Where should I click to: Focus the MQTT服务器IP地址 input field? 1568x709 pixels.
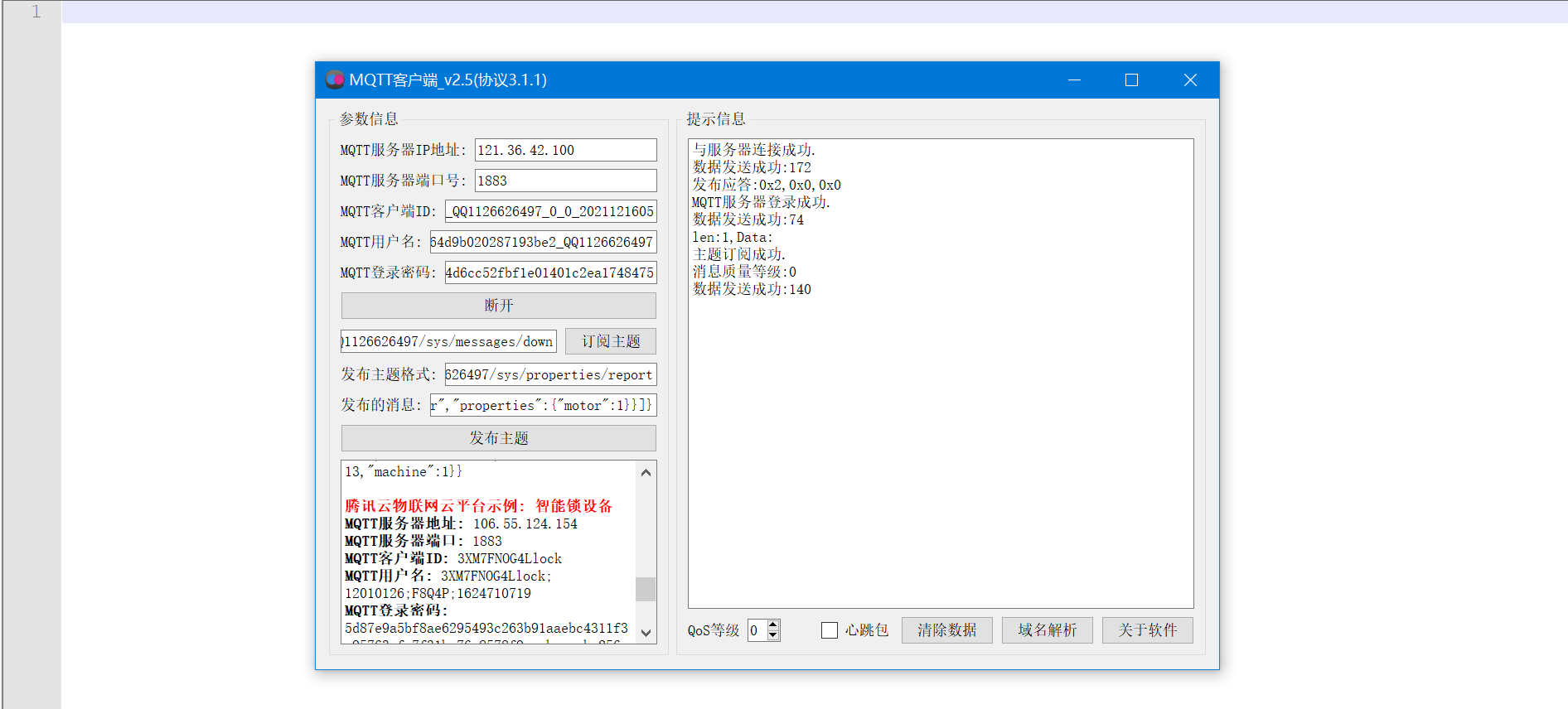tap(566, 150)
